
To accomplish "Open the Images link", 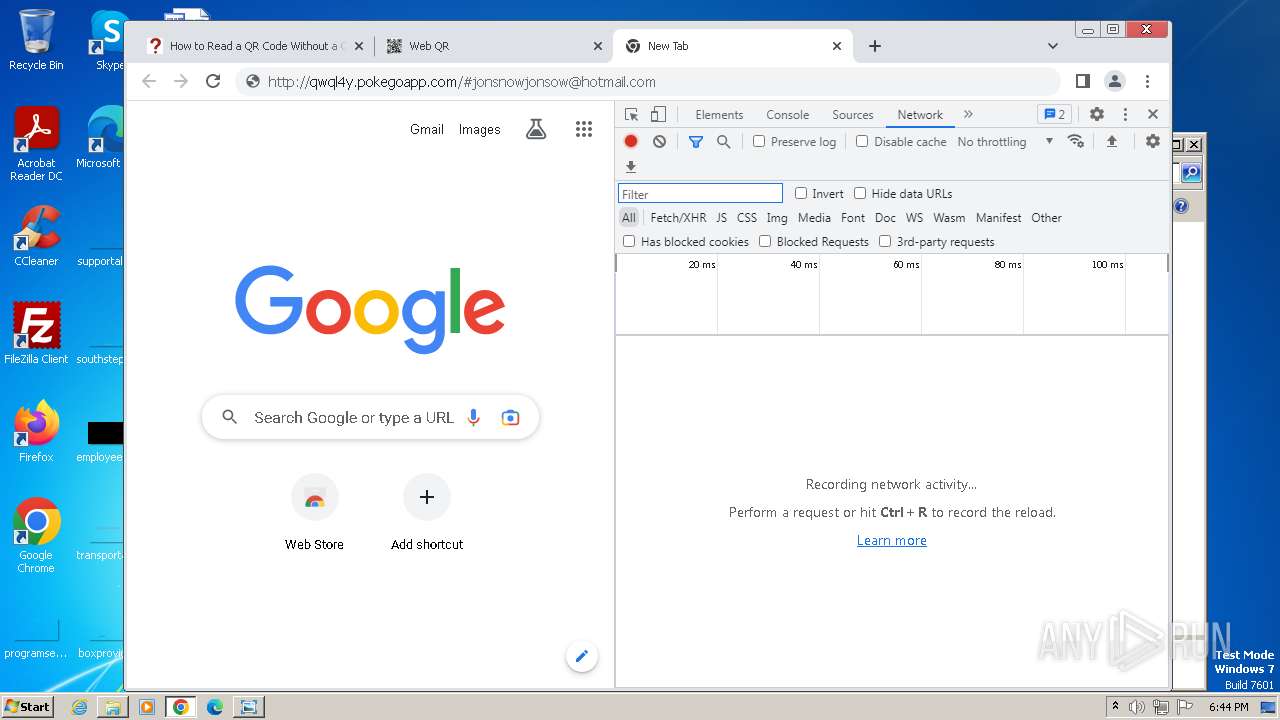I will pos(479,129).
